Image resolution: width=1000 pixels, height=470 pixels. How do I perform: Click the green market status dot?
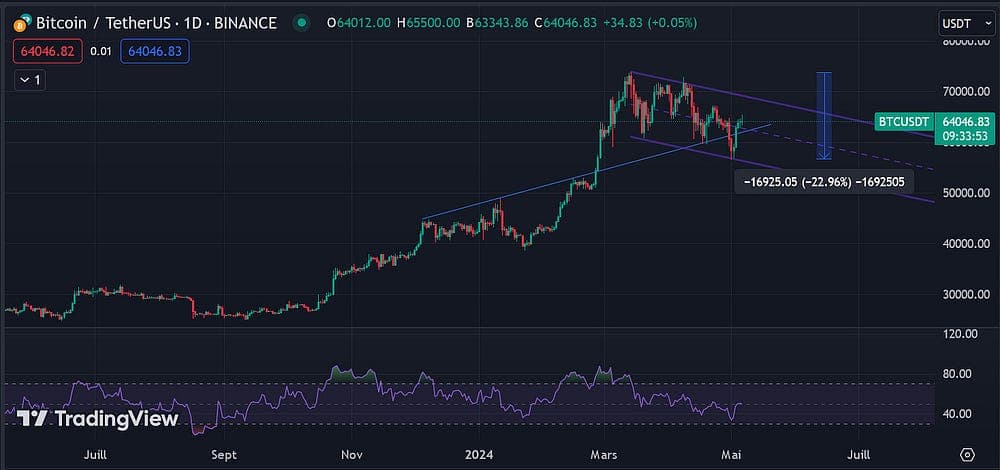coord(302,24)
